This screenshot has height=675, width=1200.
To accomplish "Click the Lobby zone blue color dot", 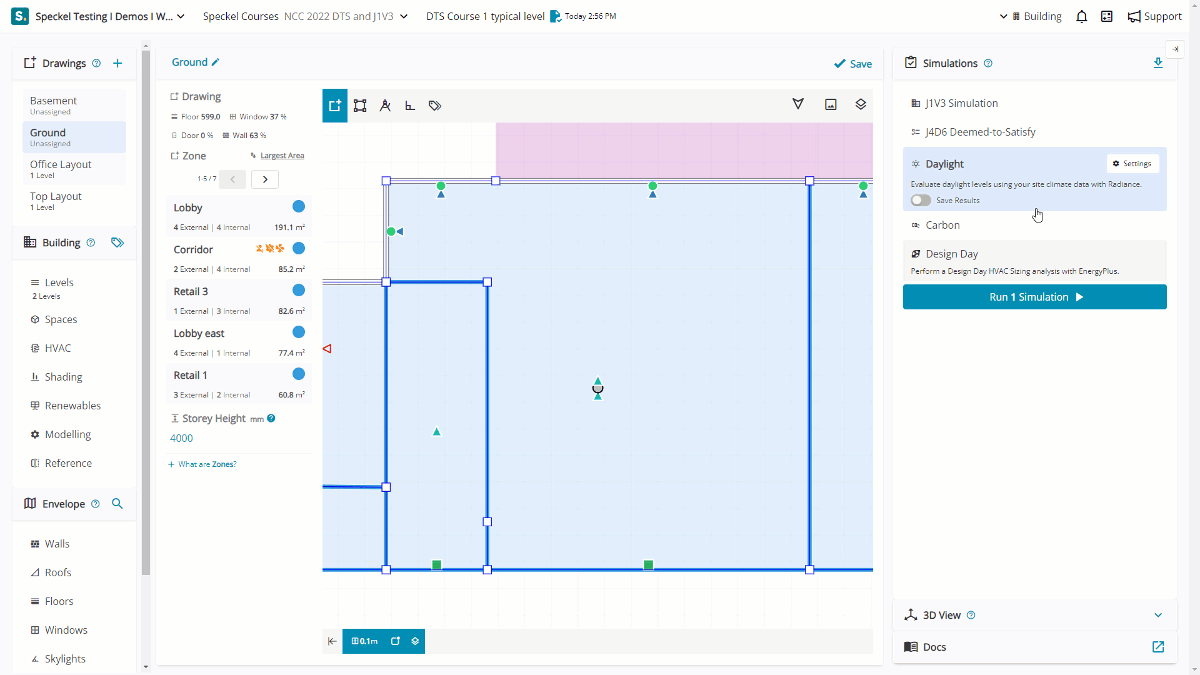I will click(298, 206).
